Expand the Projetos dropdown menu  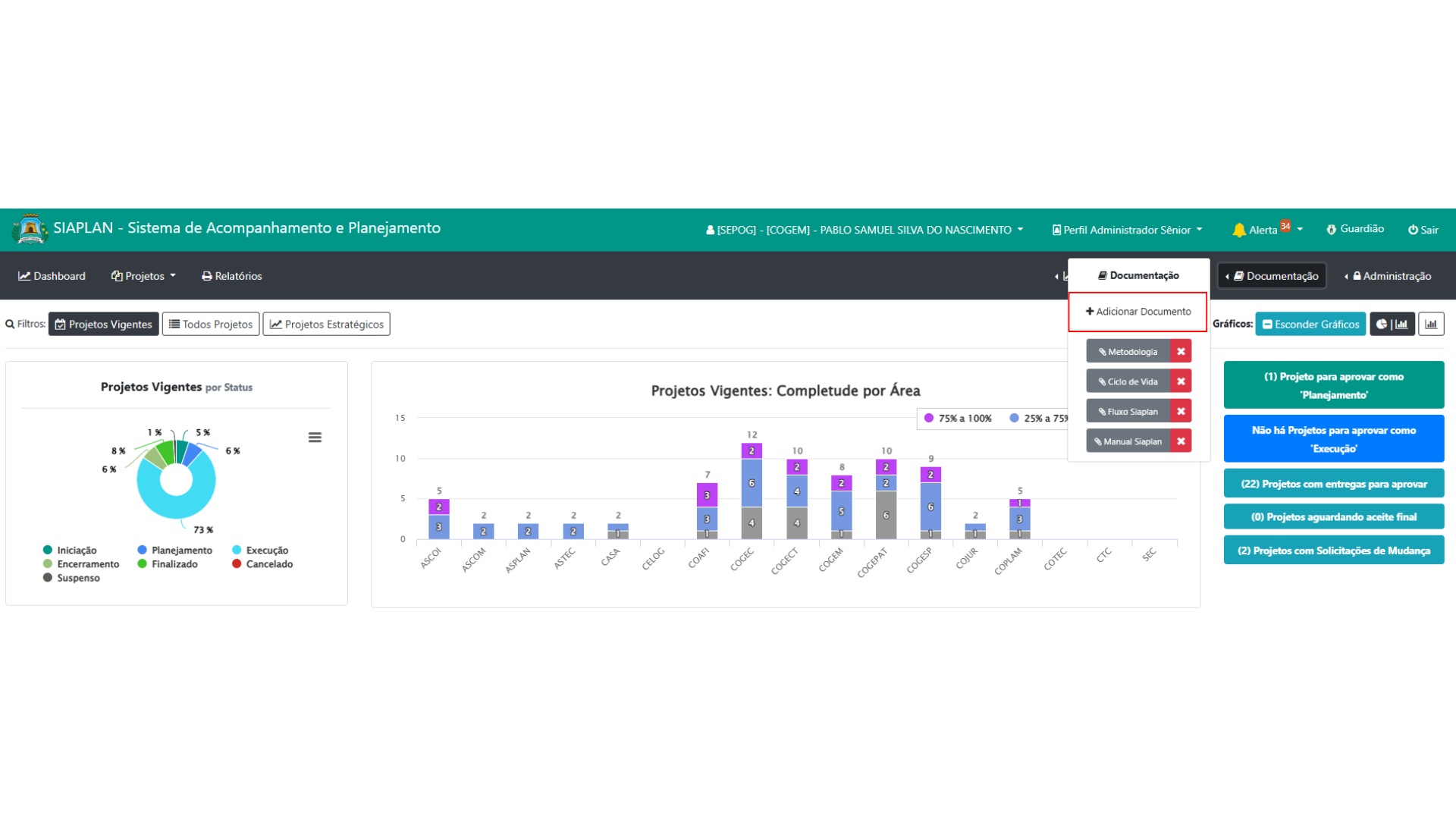click(143, 276)
